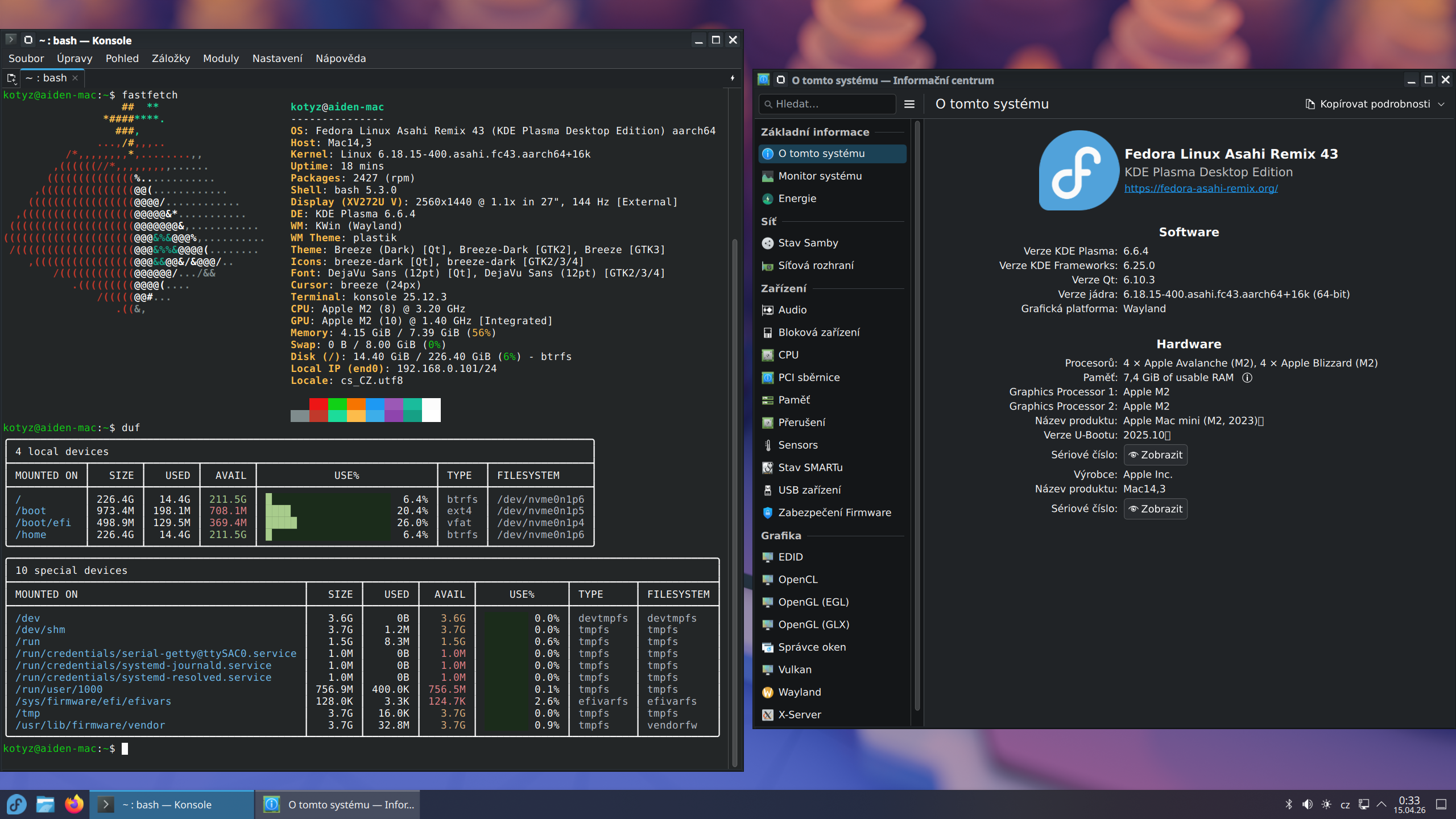Close the bash tab with its X
The height and width of the screenshot is (819, 1456).
(x=75, y=78)
